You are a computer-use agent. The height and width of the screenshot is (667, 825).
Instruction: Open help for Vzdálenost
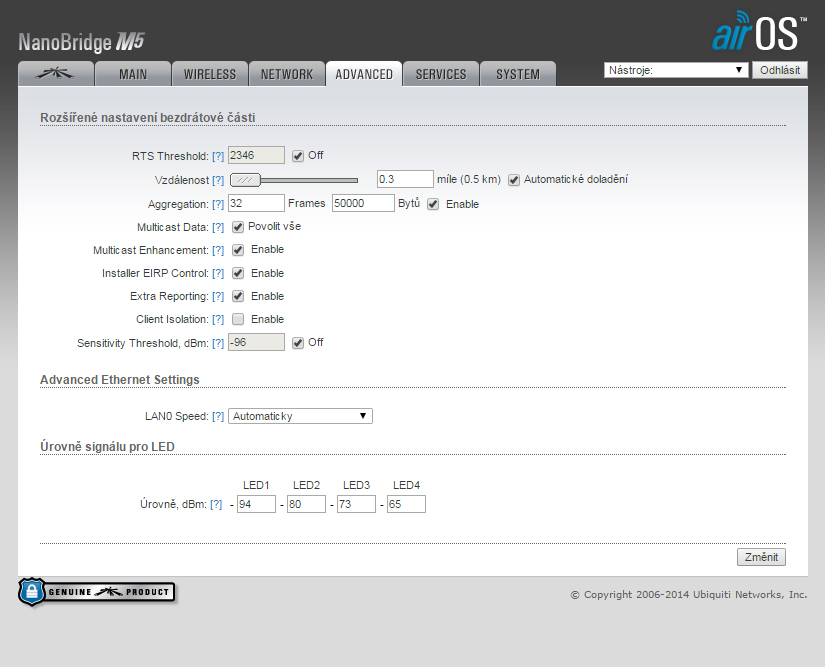(x=218, y=180)
